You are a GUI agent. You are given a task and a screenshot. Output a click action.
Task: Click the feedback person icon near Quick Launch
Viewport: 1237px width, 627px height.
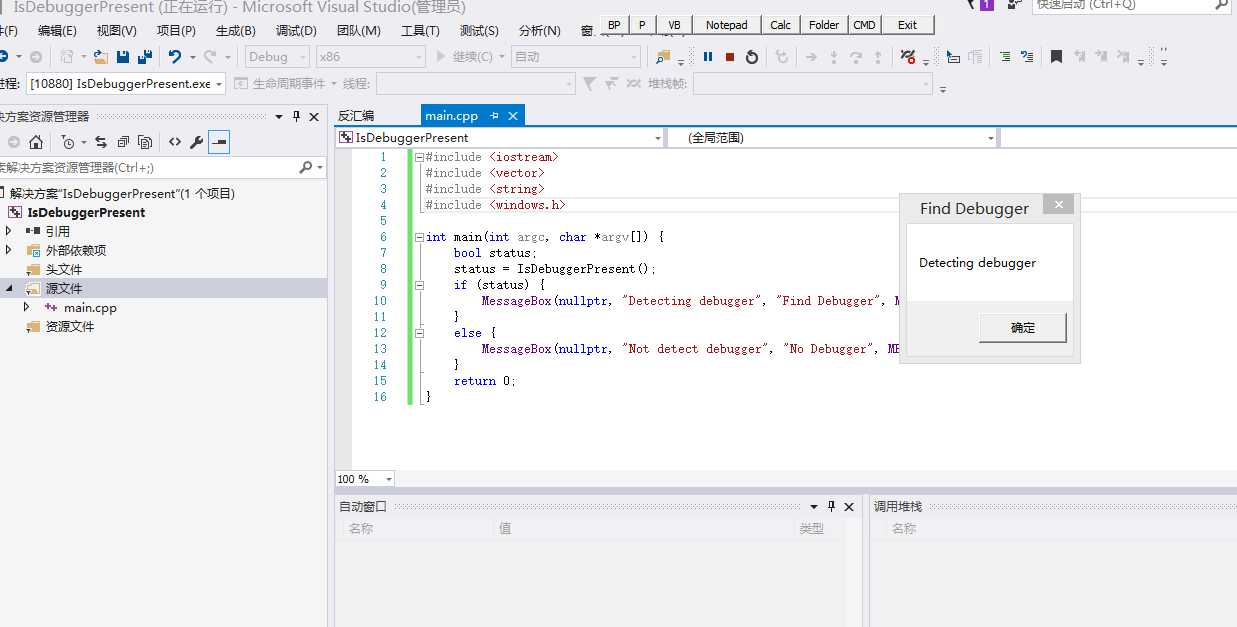tap(1015, 4)
